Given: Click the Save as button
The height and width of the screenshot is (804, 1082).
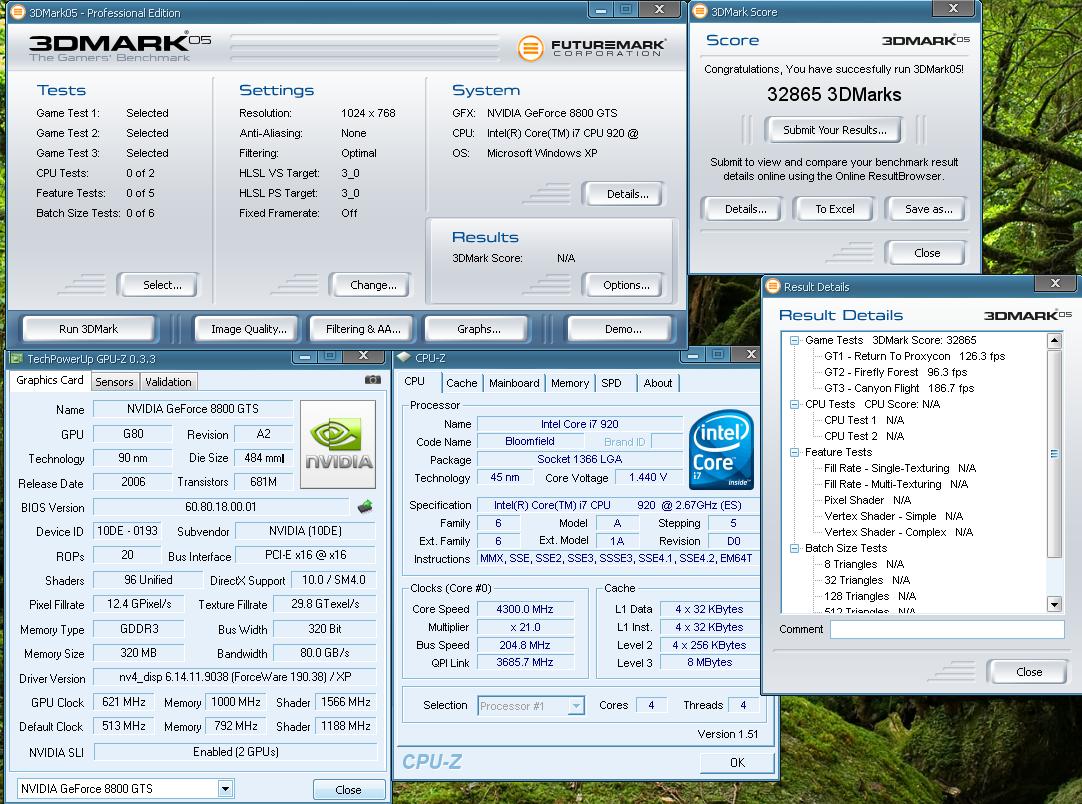Looking at the screenshot, I should [x=928, y=209].
